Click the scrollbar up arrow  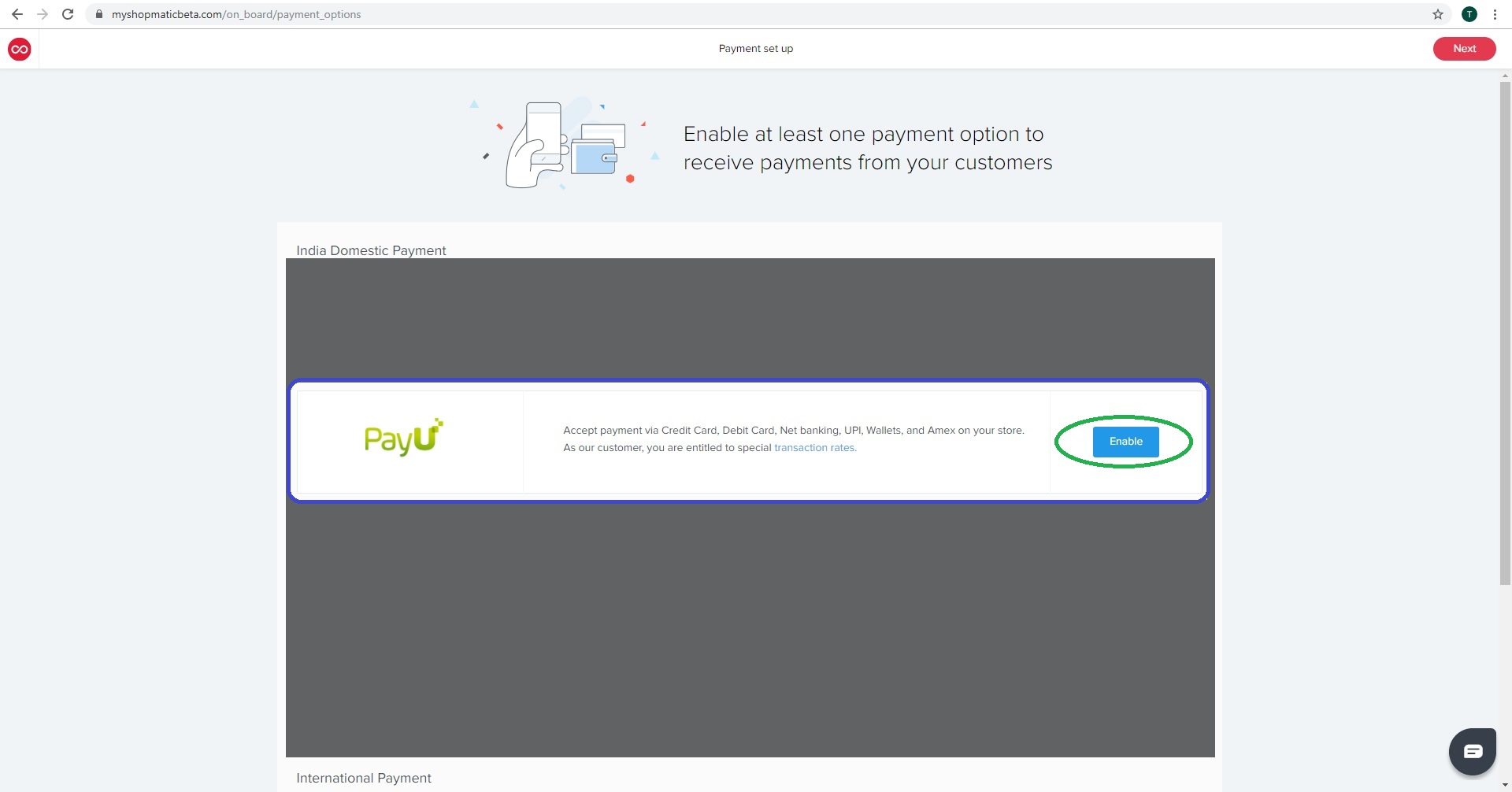coord(1505,76)
